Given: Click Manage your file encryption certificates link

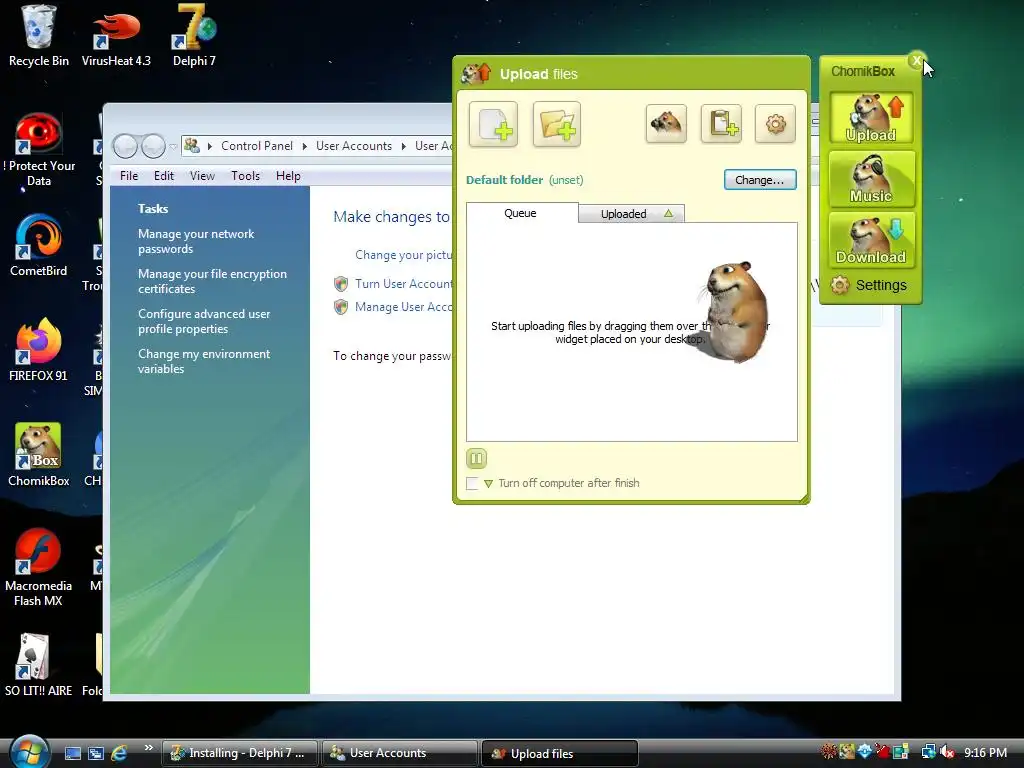Looking at the screenshot, I should pyautogui.click(x=212, y=281).
